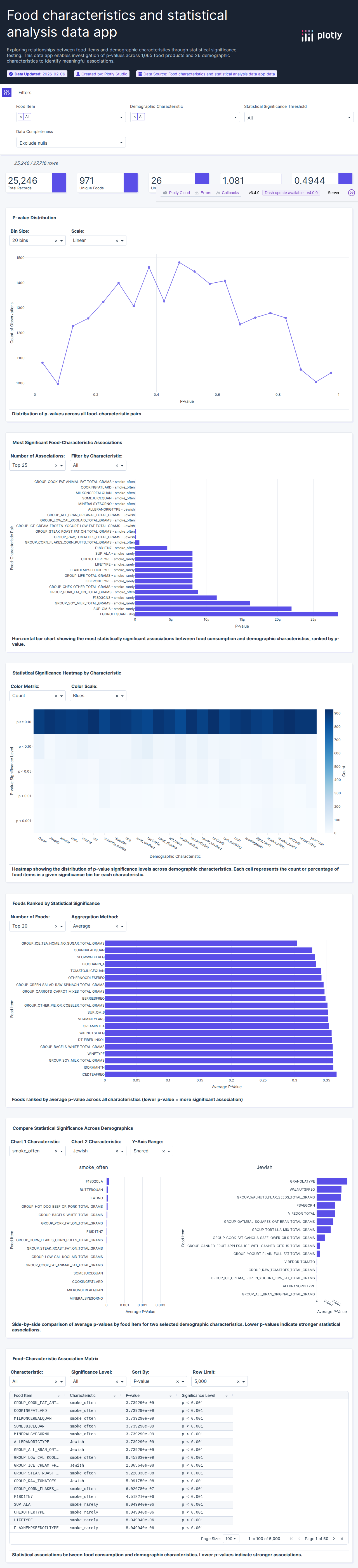Screen dimensions: 358x1568
Task: Clear the Sort By 'P-value' selection
Action: pyautogui.click(x=178, y=1382)
